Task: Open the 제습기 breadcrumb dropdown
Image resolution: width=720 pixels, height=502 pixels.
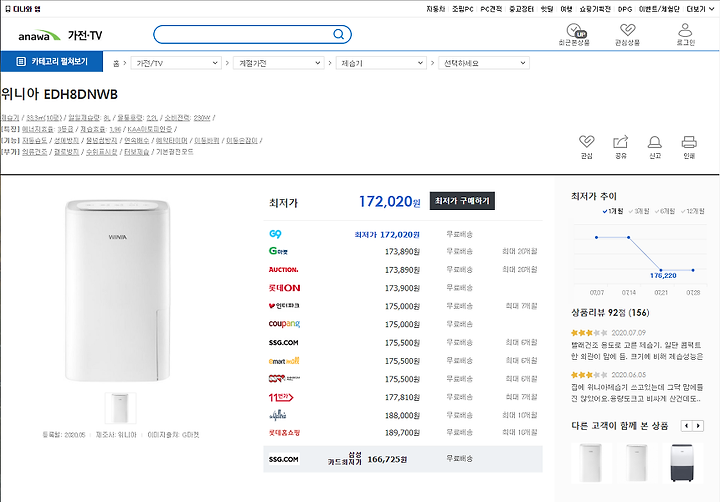Action: click(x=381, y=63)
